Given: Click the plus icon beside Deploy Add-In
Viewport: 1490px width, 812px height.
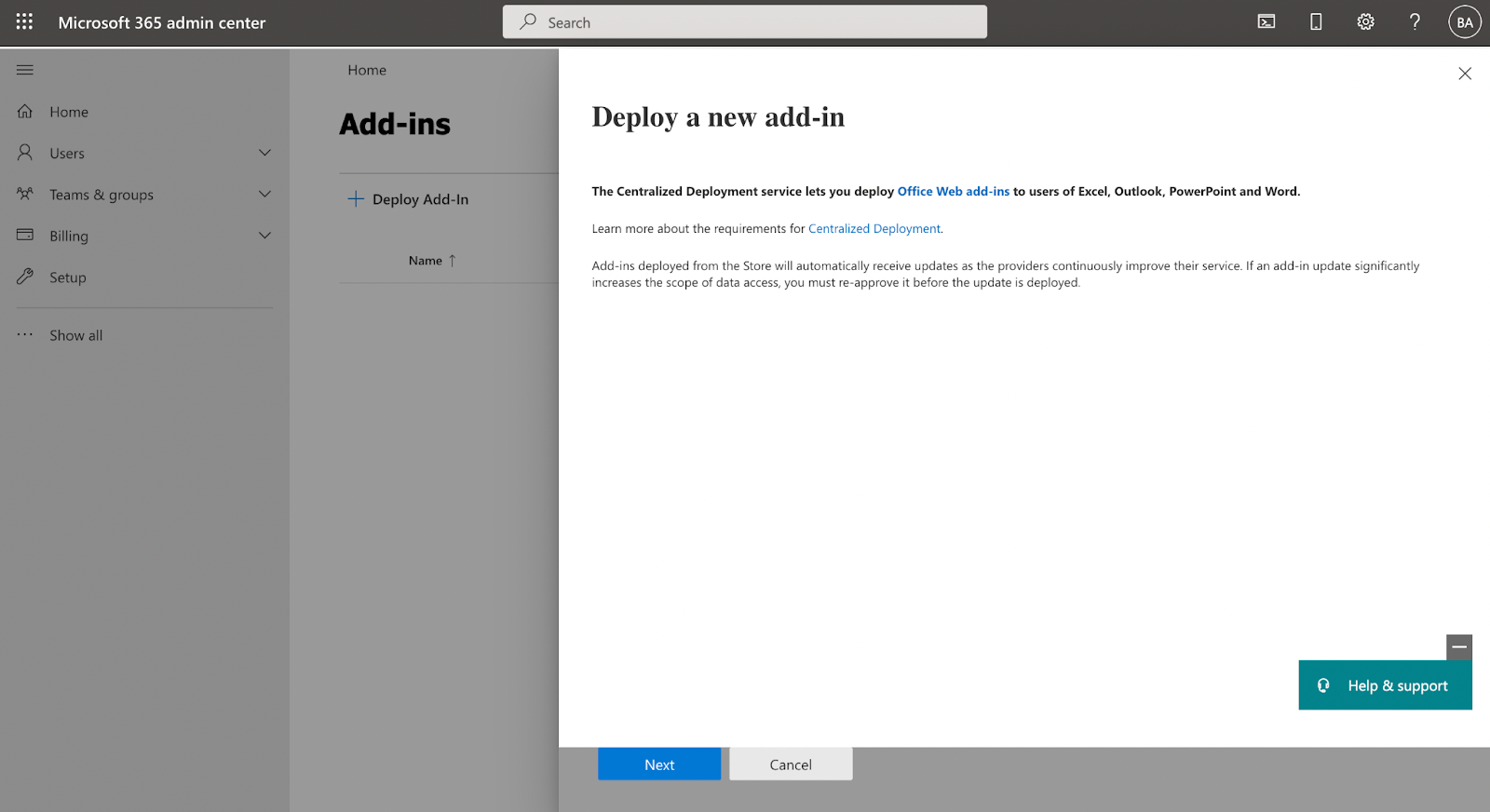Looking at the screenshot, I should click(x=356, y=198).
